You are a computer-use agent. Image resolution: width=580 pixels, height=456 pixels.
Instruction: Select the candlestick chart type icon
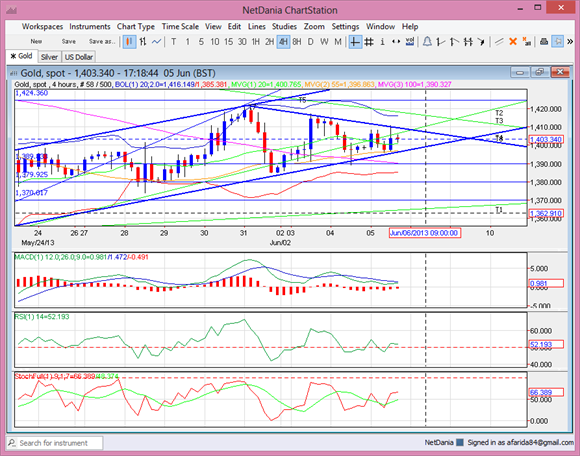coord(129,42)
